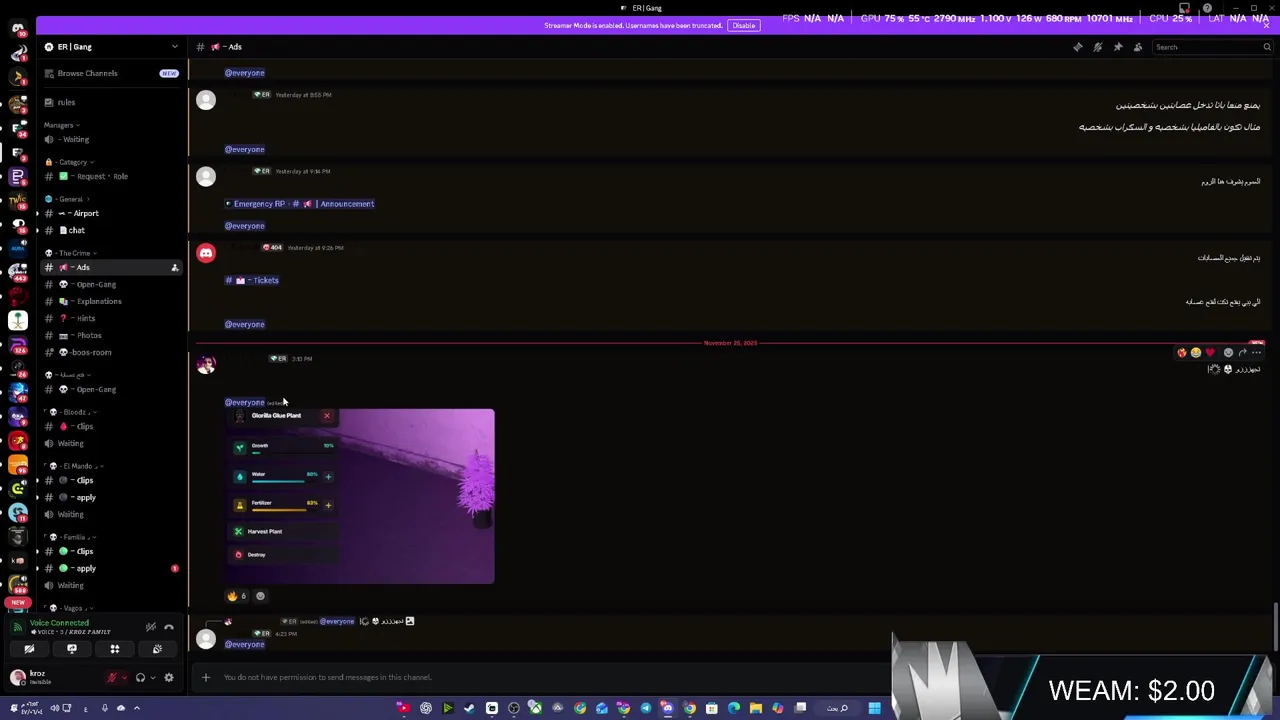
Task: Show pinned messages
Action: (1117, 47)
